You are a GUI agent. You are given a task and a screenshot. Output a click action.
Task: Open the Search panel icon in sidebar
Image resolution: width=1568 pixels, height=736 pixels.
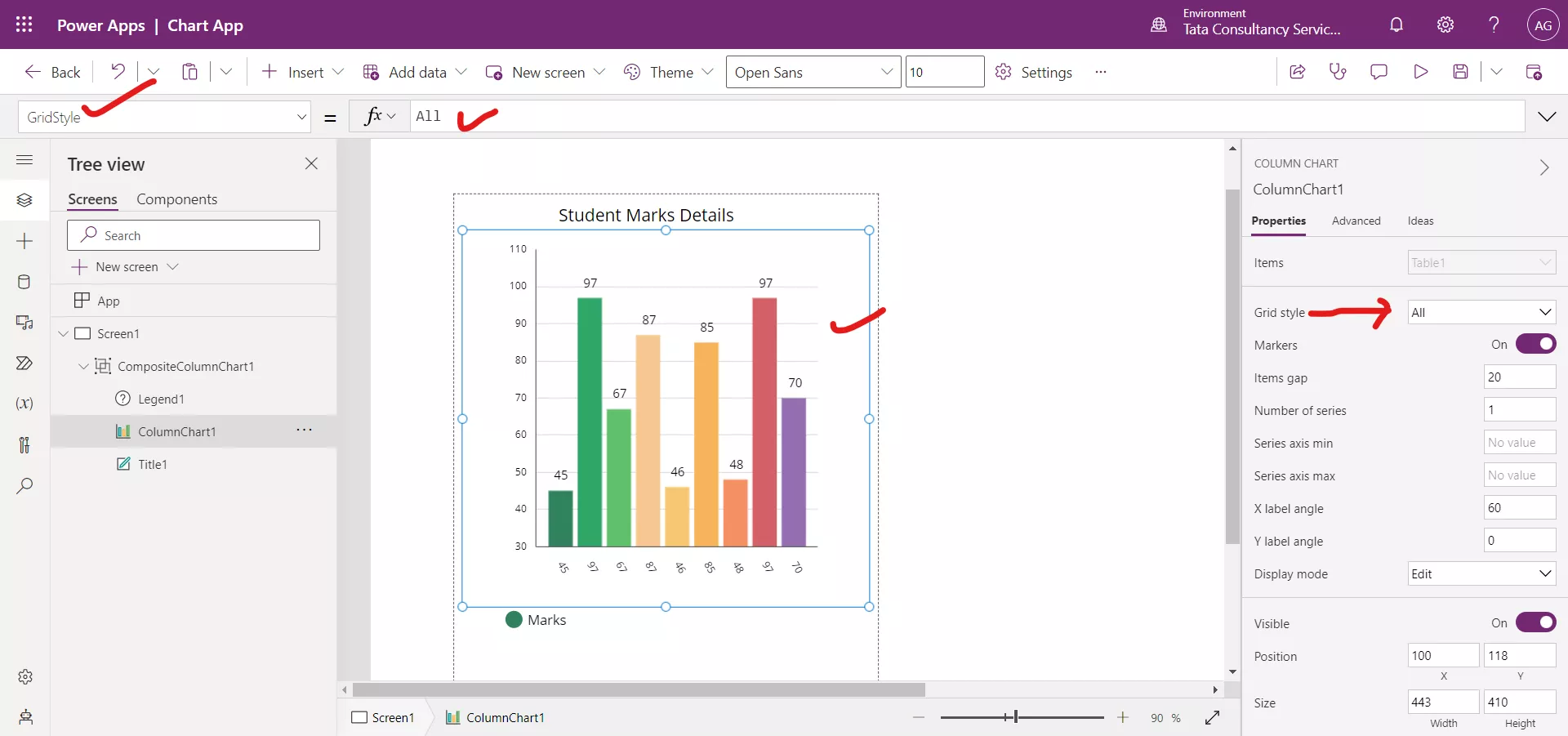pyautogui.click(x=24, y=486)
